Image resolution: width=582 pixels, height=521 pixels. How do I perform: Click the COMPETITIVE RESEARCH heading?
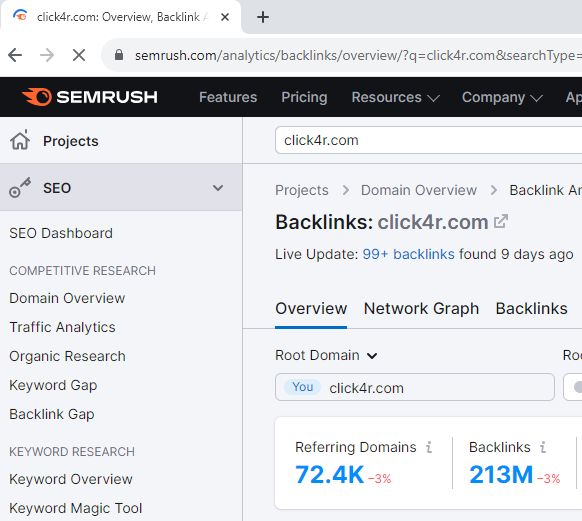82,271
